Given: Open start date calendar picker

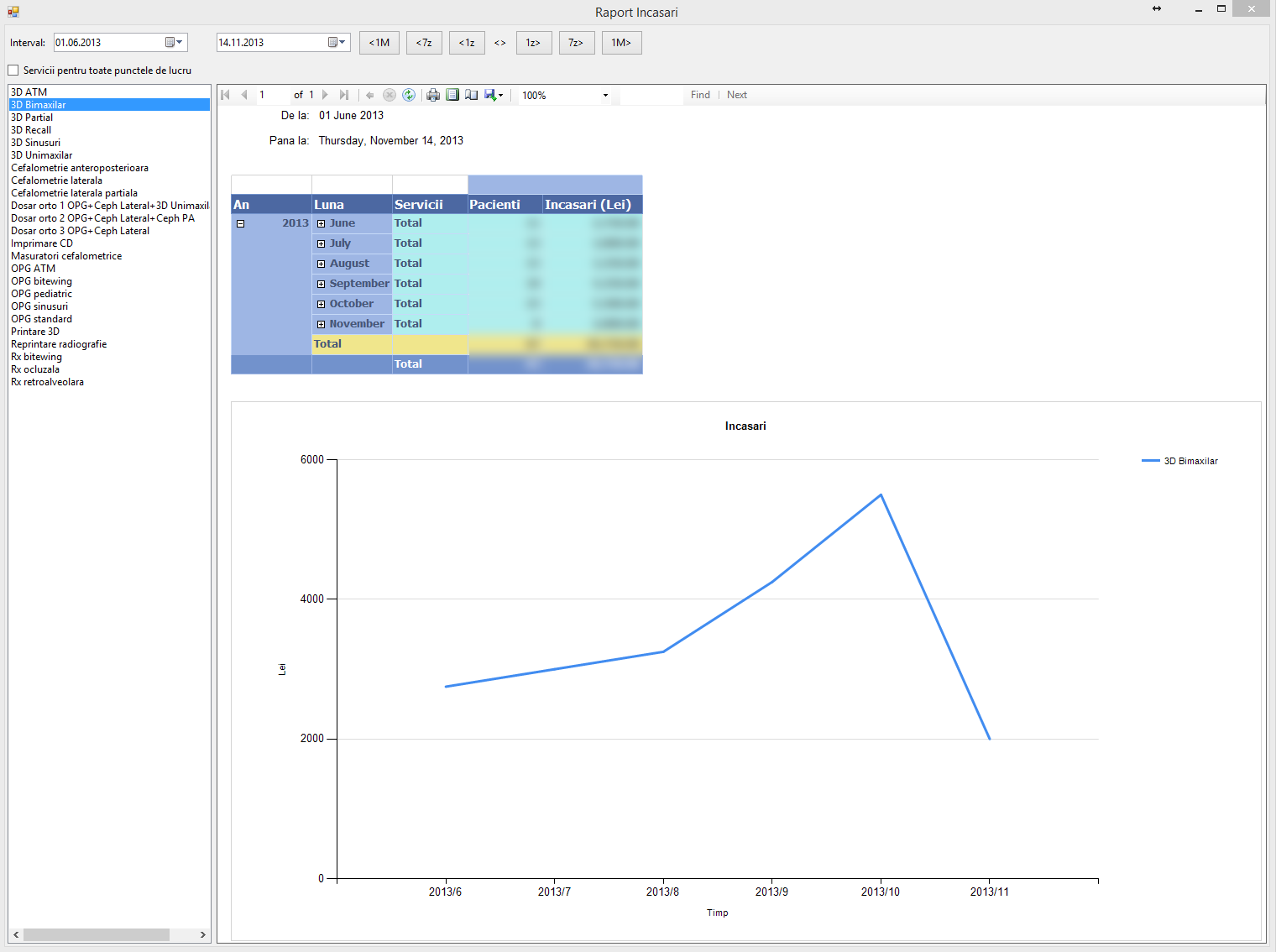Looking at the screenshot, I should point(174,42).
